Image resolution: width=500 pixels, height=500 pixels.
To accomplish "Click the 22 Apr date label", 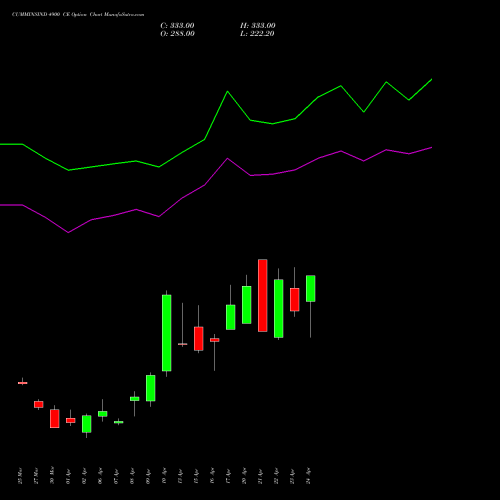I will coord(276,476).
